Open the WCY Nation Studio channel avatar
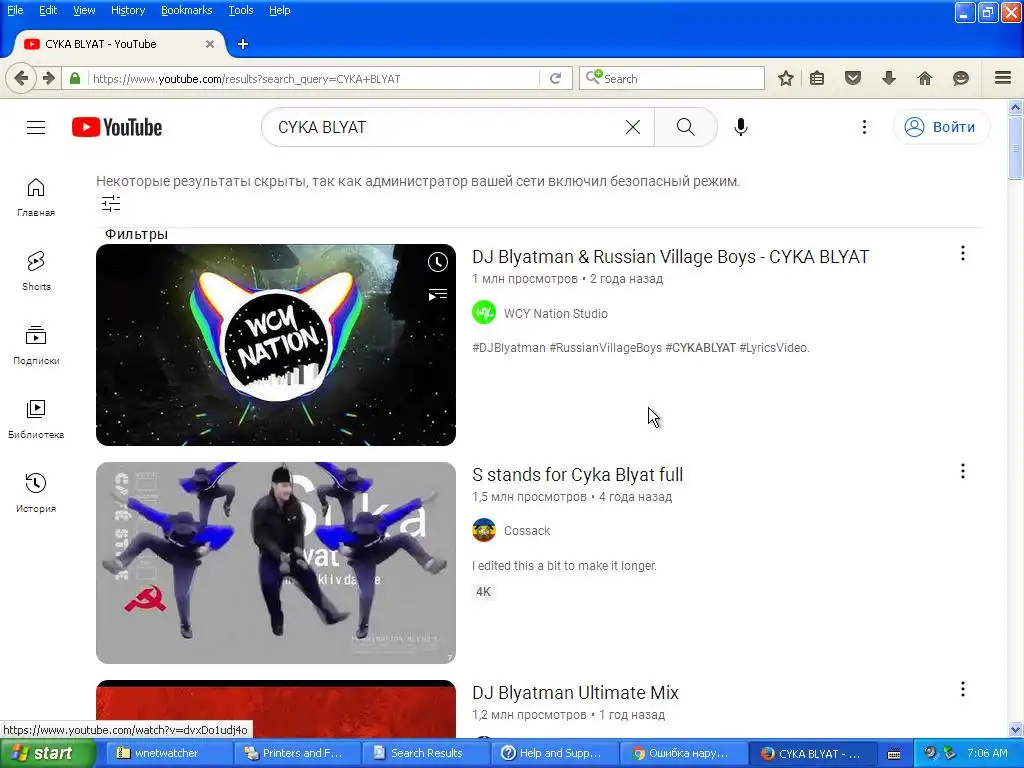1024x768 pixels. click(x=484, y=313)
